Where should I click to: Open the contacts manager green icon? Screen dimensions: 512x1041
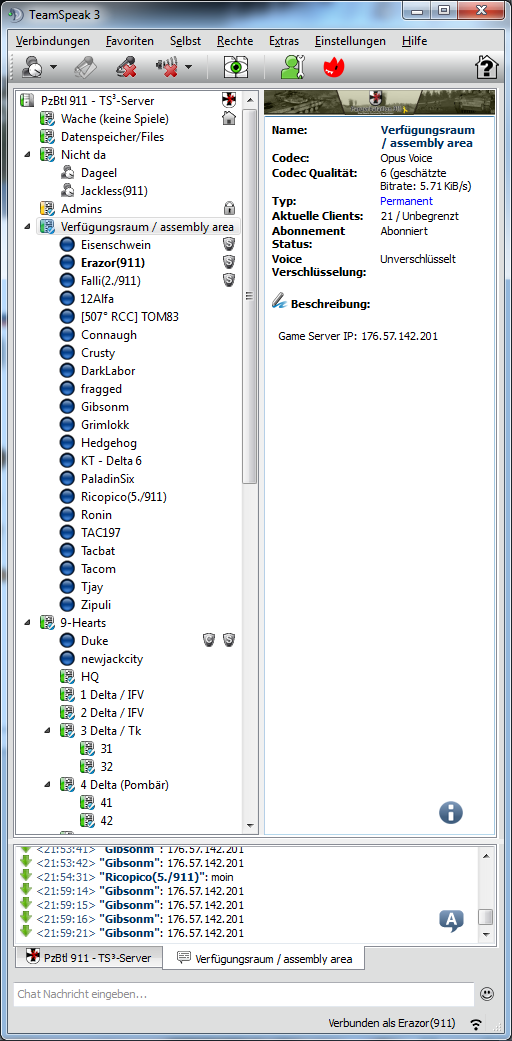click(x=292, y=67)
